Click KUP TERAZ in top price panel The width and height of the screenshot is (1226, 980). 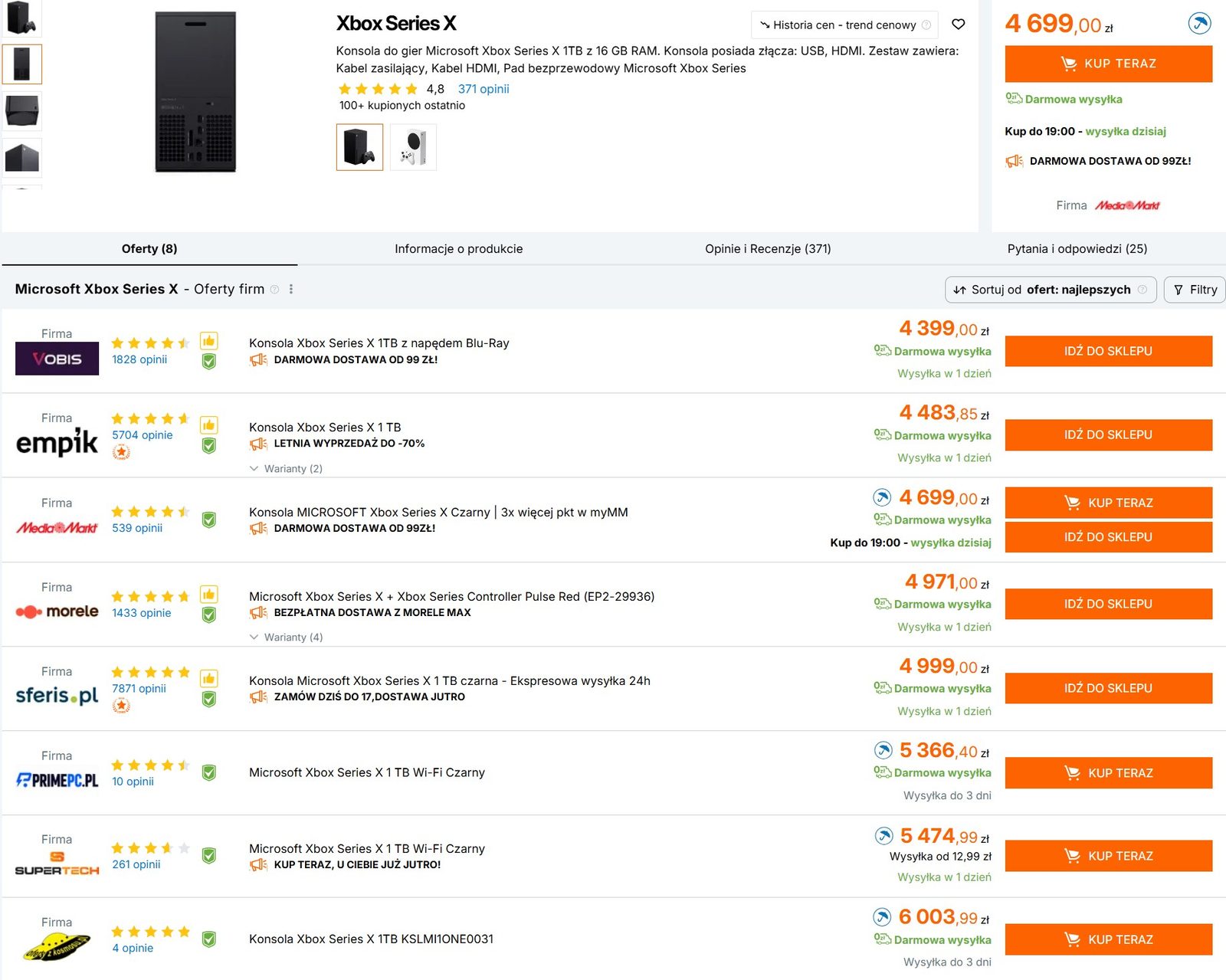point(1108,64)
